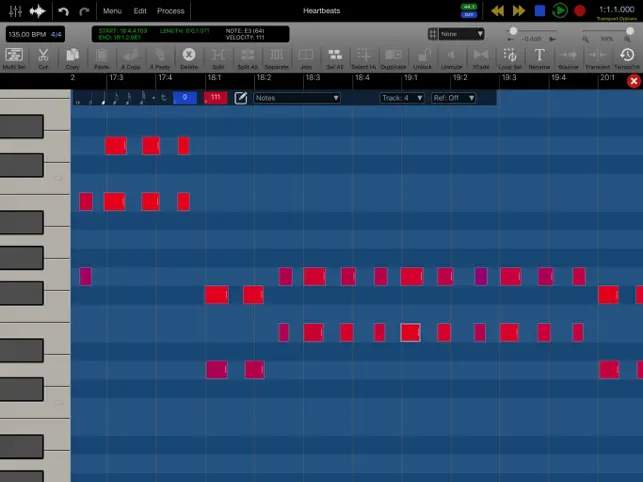Select the eighth note length
Viewport: 643px width, 482px height.
coord(116,98)
